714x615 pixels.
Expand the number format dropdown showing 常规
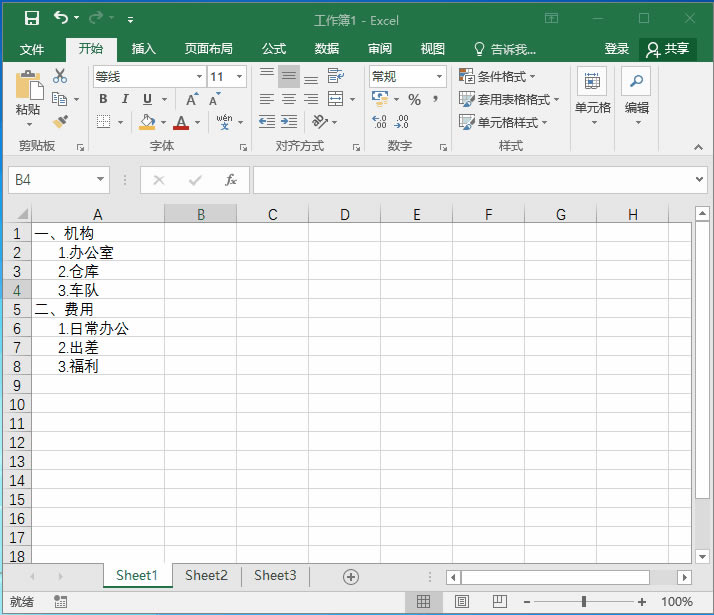[x=439, y=76]
